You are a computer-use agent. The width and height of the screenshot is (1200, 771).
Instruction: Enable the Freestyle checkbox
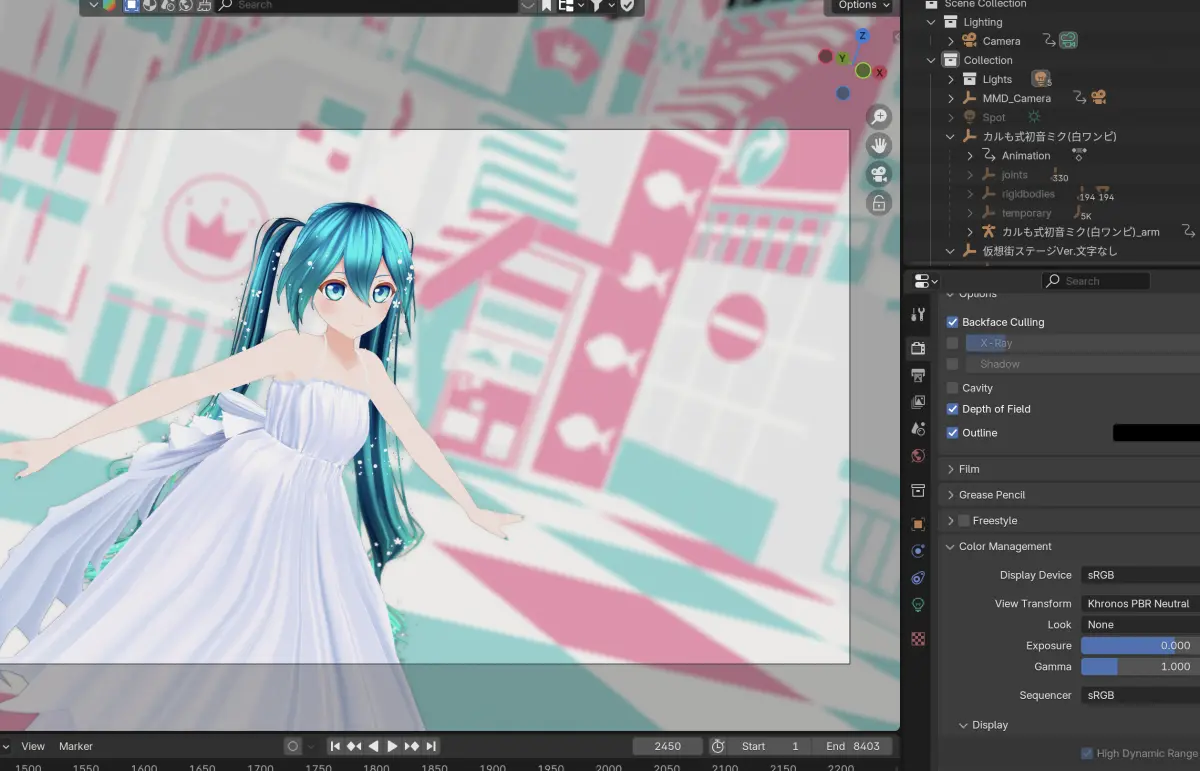(x=964, y=521)
